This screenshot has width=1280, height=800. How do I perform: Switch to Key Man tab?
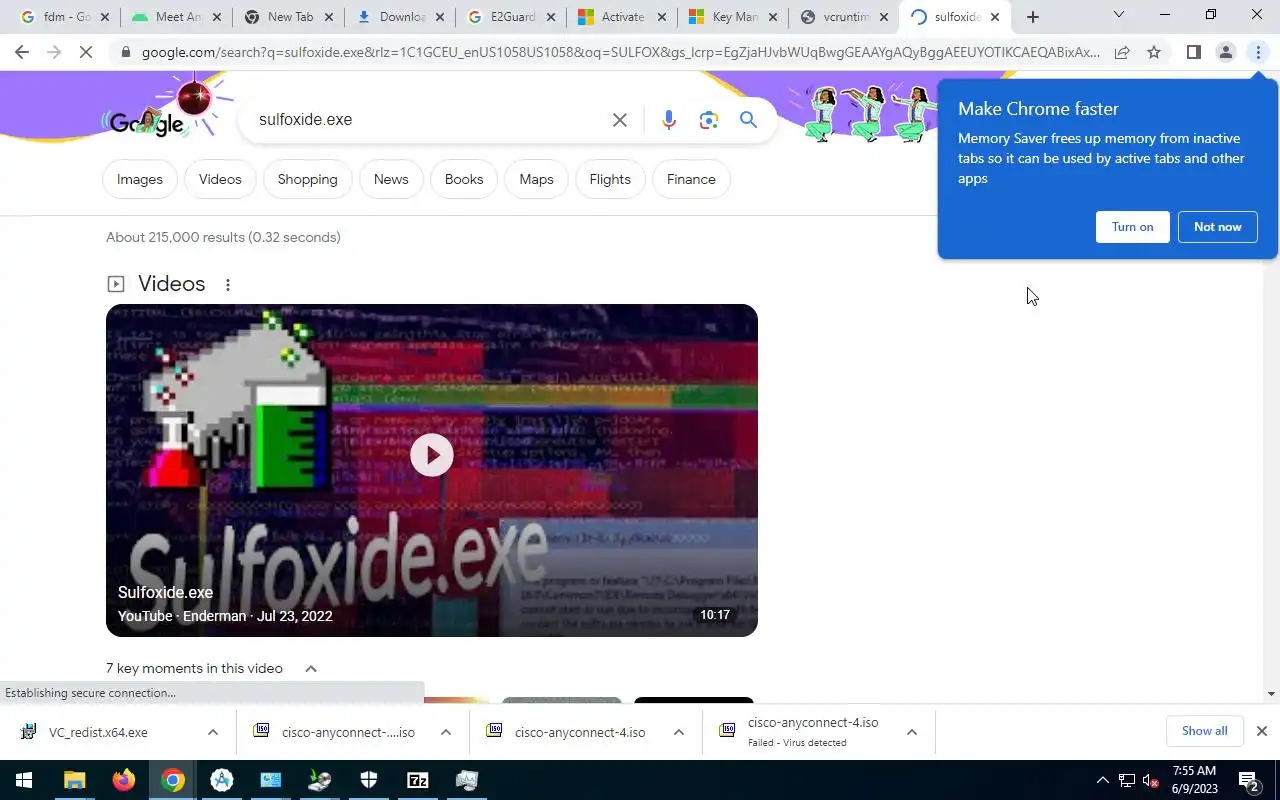tap(732, 17)
